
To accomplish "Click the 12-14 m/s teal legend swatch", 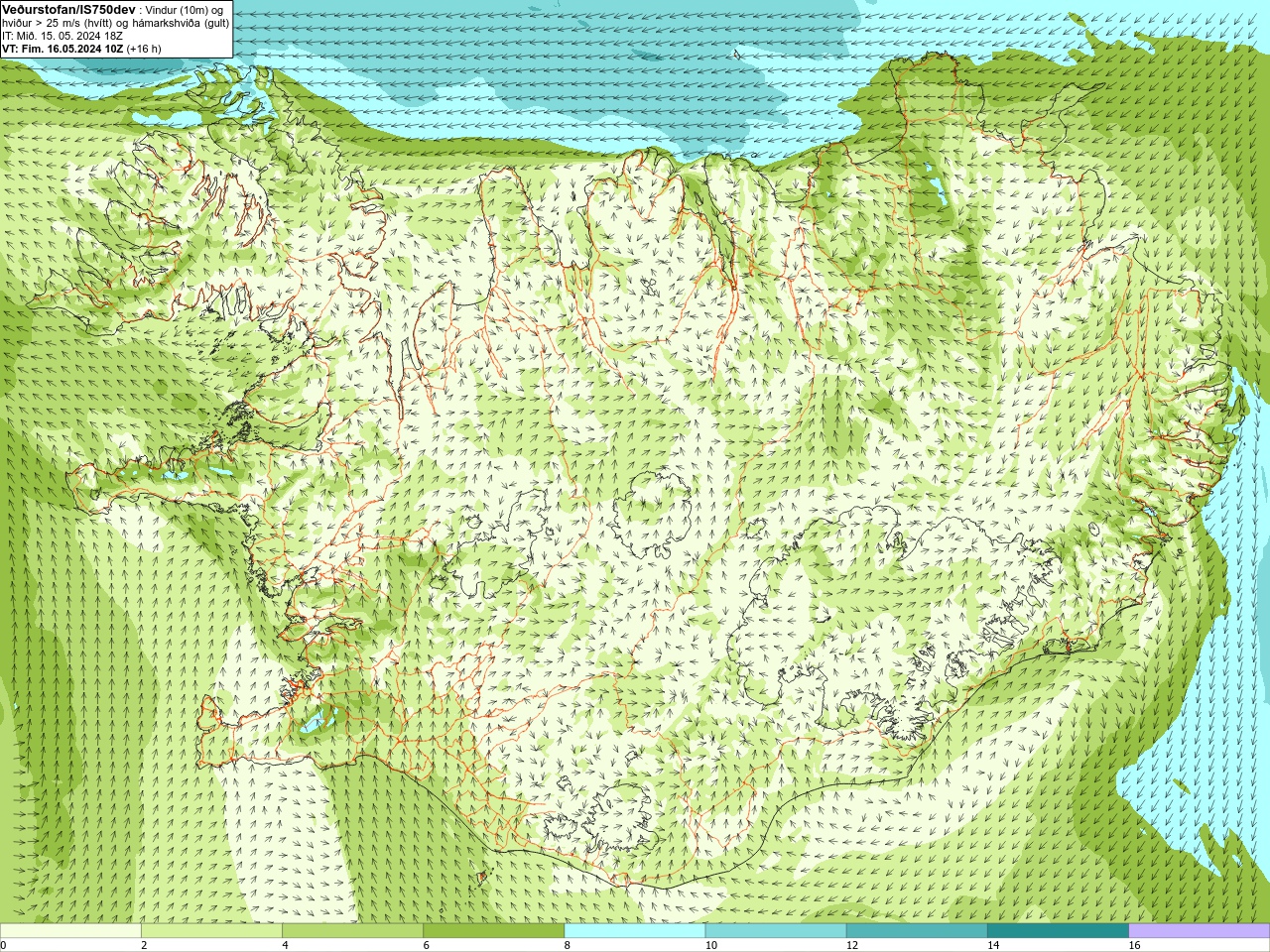I will tap(917, 931).
